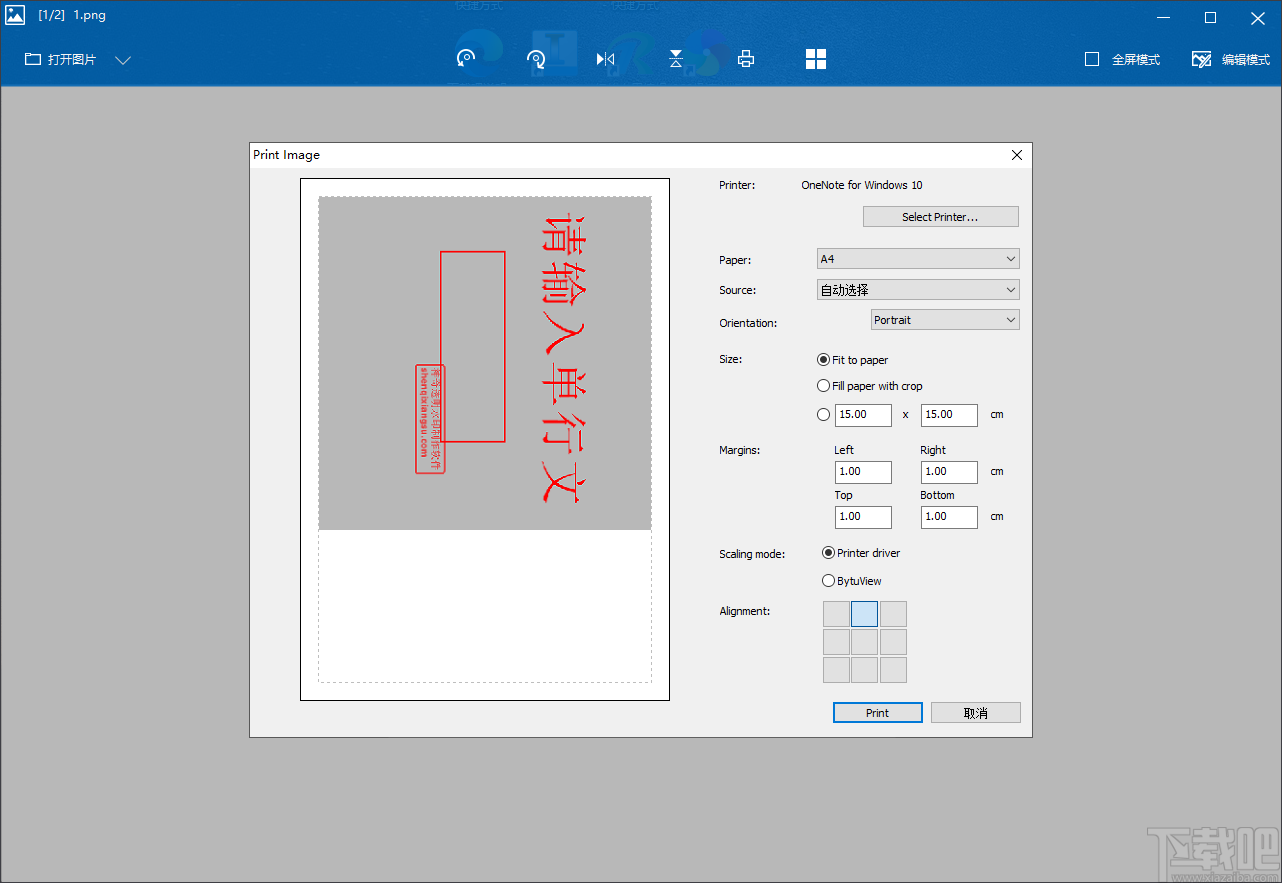Click the 打开图片 menu label
This screenshot has height=883, width=1282.
[x=72, y=60]
